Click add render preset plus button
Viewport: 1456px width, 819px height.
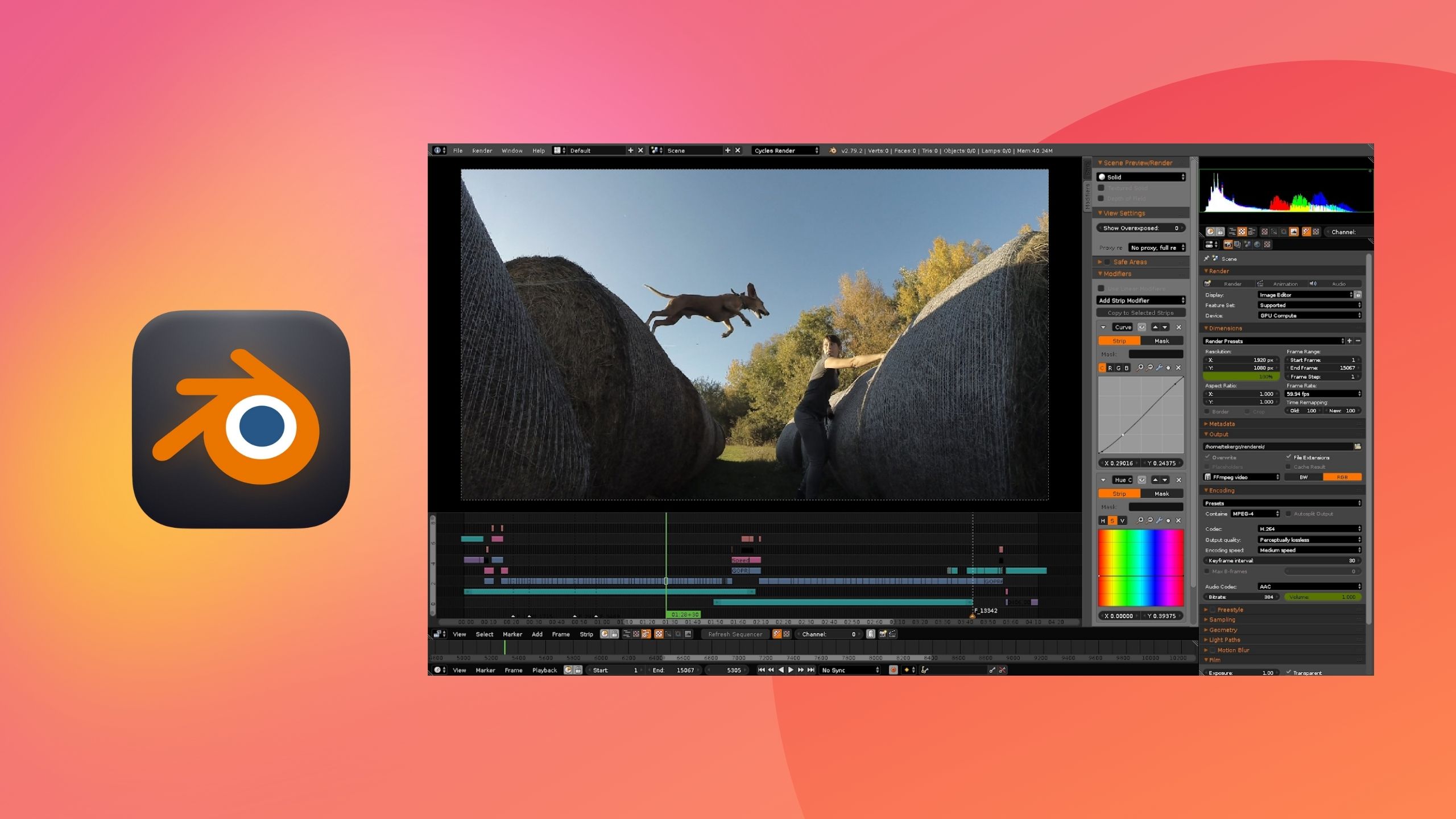(x=1349, y=341)
